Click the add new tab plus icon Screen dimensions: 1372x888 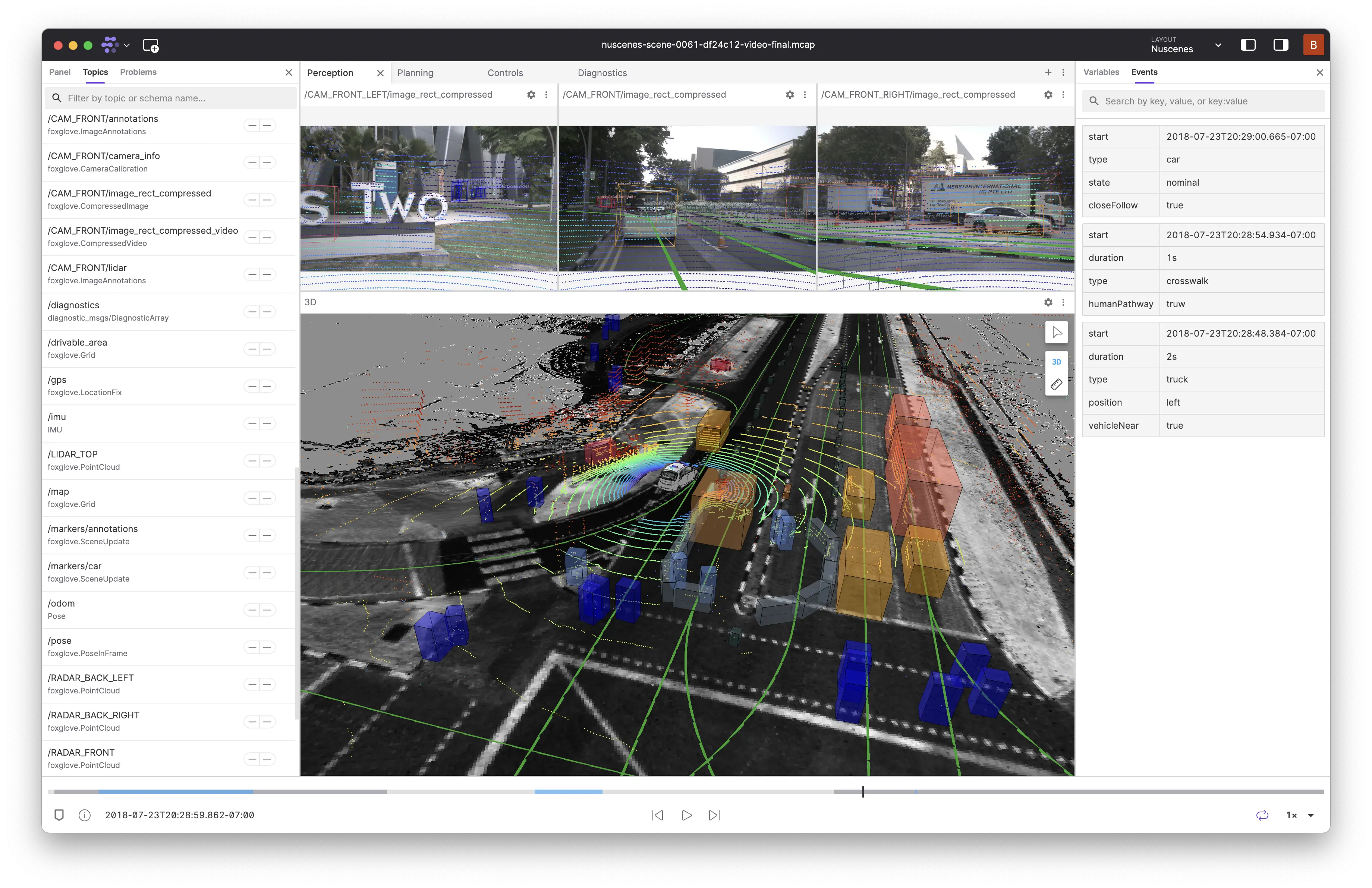(x=1048, y=73)
